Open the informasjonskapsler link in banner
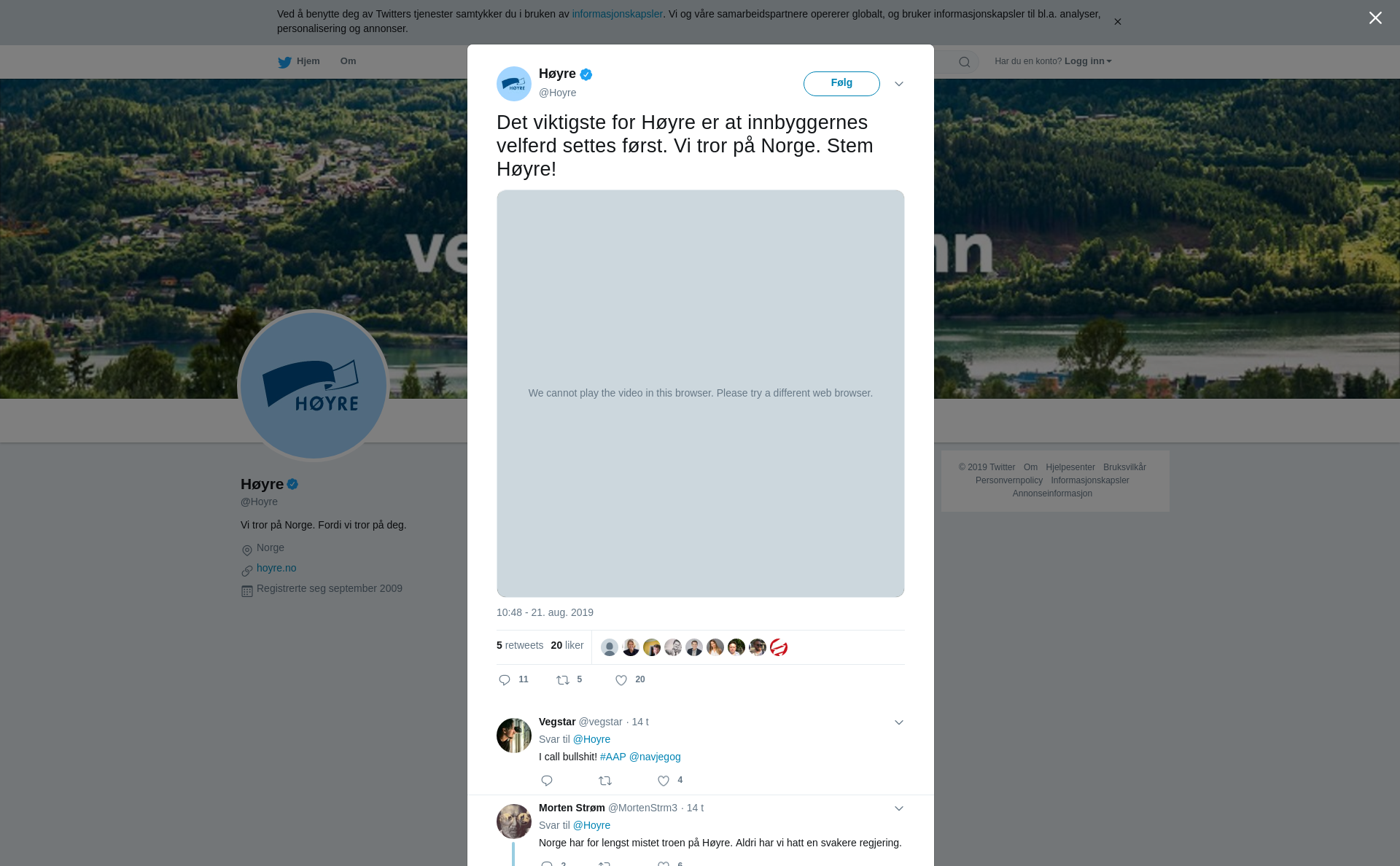The width and height of the screenshot is (1400, 866). click(x=617, y=14)
